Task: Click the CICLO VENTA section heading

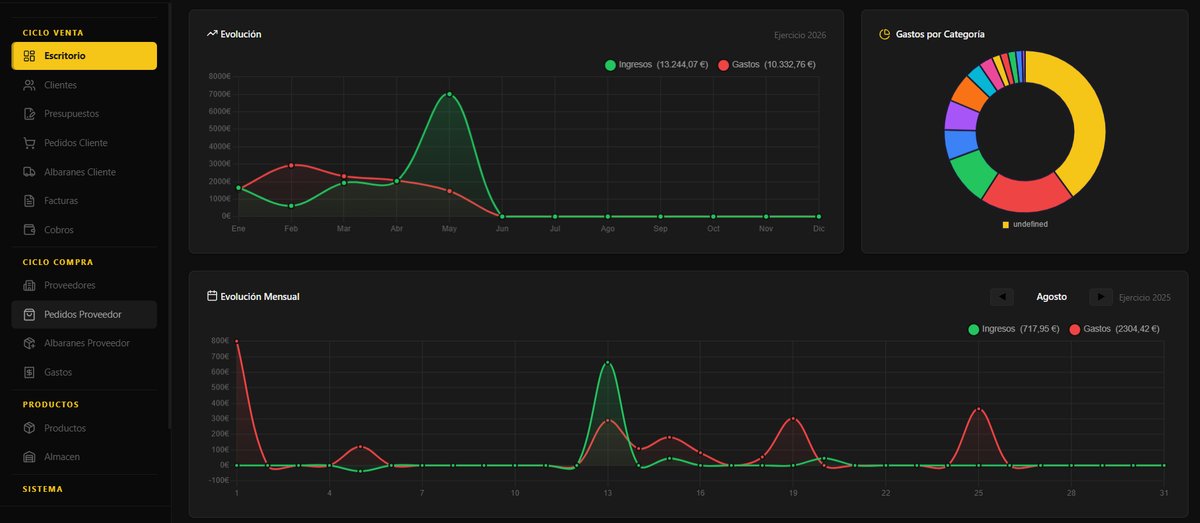Action: [x=53, y=33]
